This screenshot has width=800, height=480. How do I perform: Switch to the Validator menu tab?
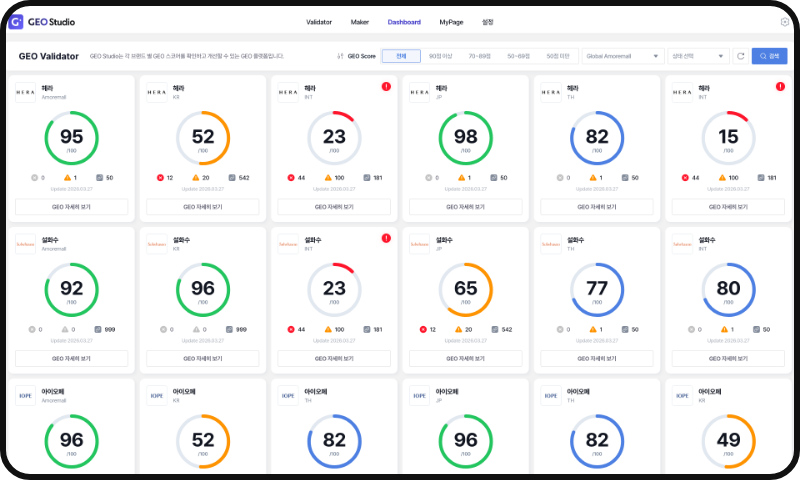(x=319, y=22)
